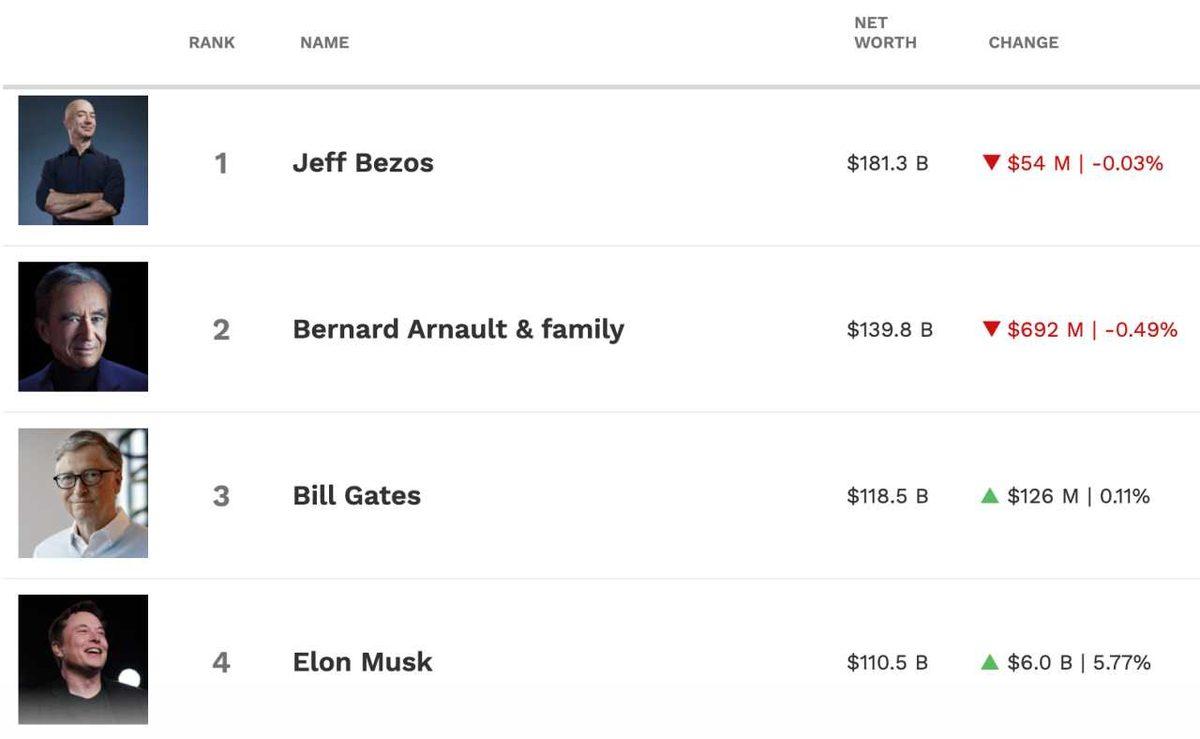The image size is (1200, 739).
Task: Open Elon Musk's name link
Action: pyautogui.click(x=362, y=661)
